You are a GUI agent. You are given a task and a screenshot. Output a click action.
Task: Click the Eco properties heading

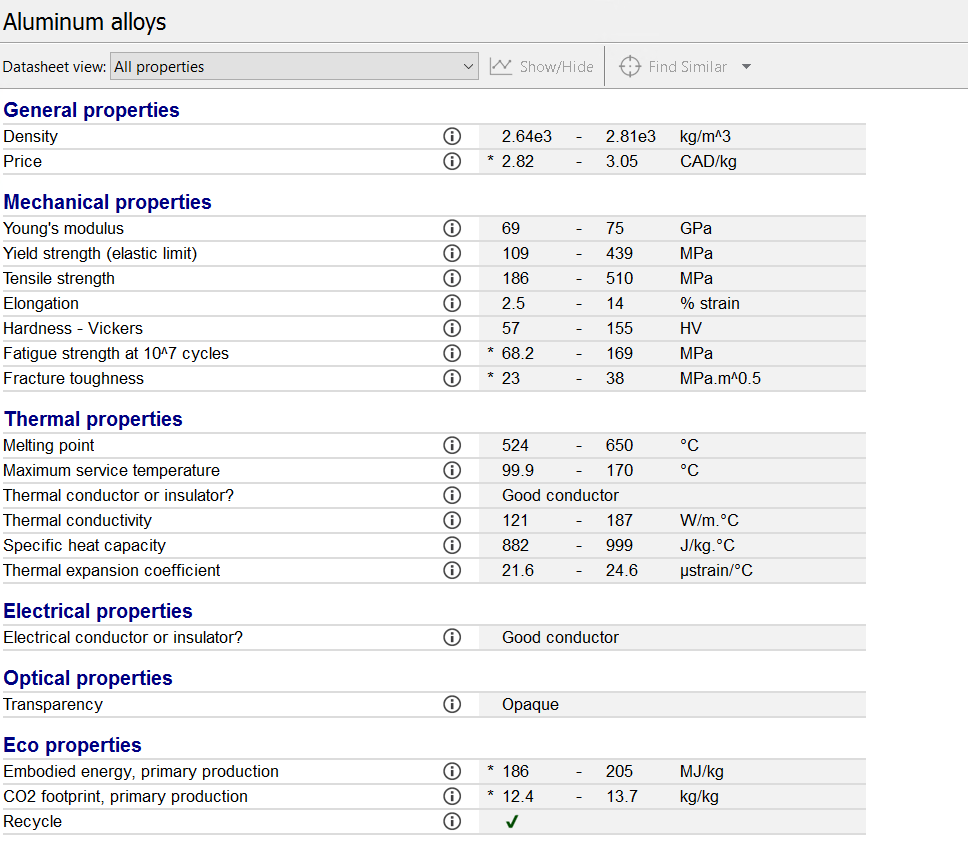point(74,744)
